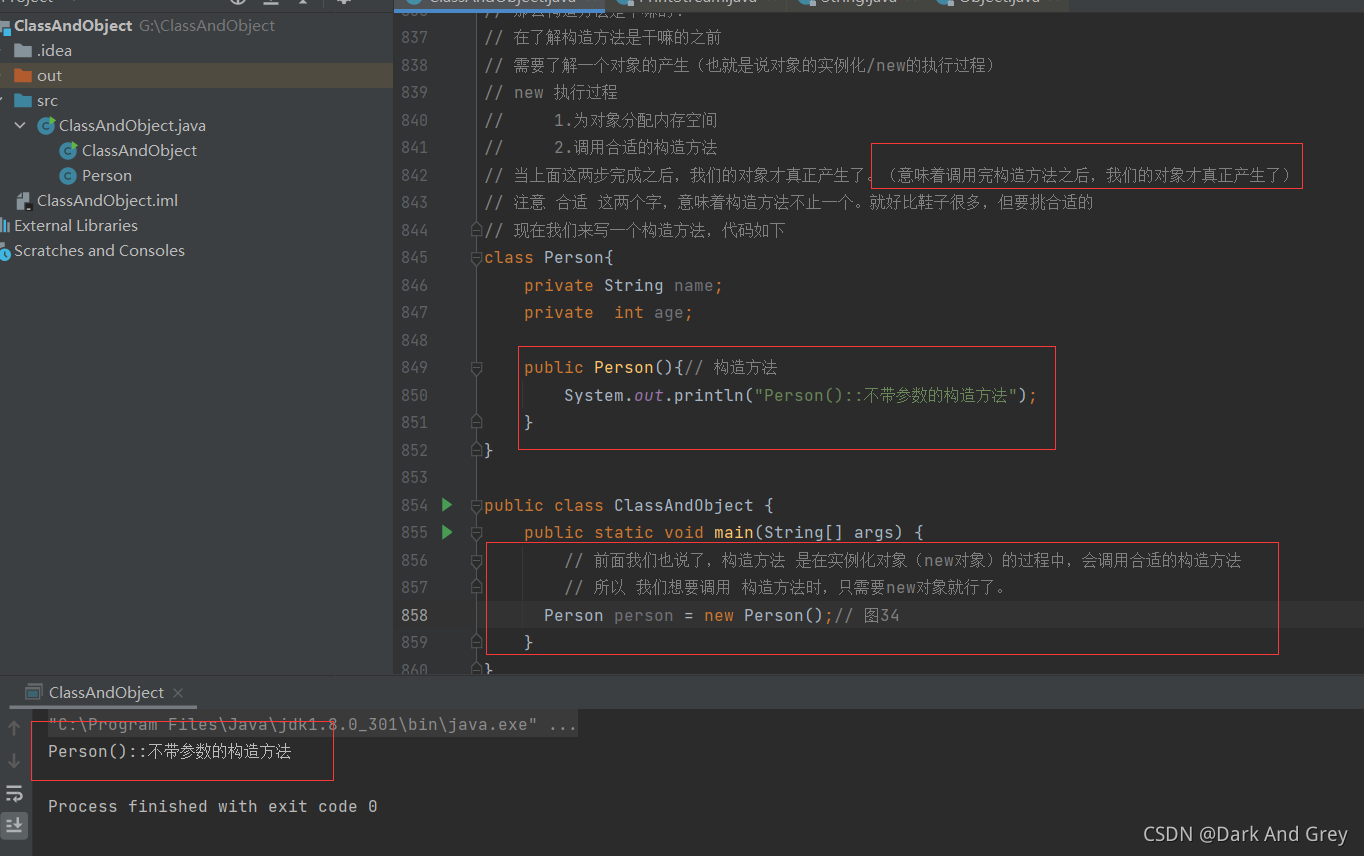Image resolution: width=1364 pixels, height=856 pixels.
Task: Open ClassAndObject.iml in the project tree
Action: pos(107,200)
